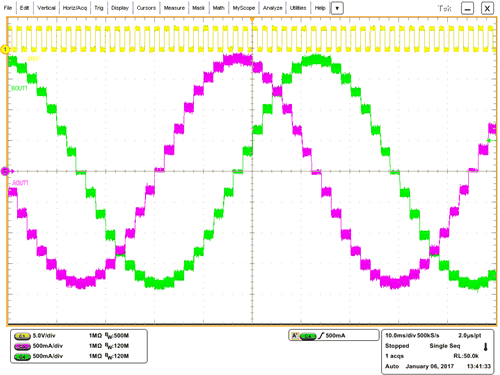Viewport: 500px width, 375px height.
Task: Click the thermometer temperature icon
Action: point(486,347)
